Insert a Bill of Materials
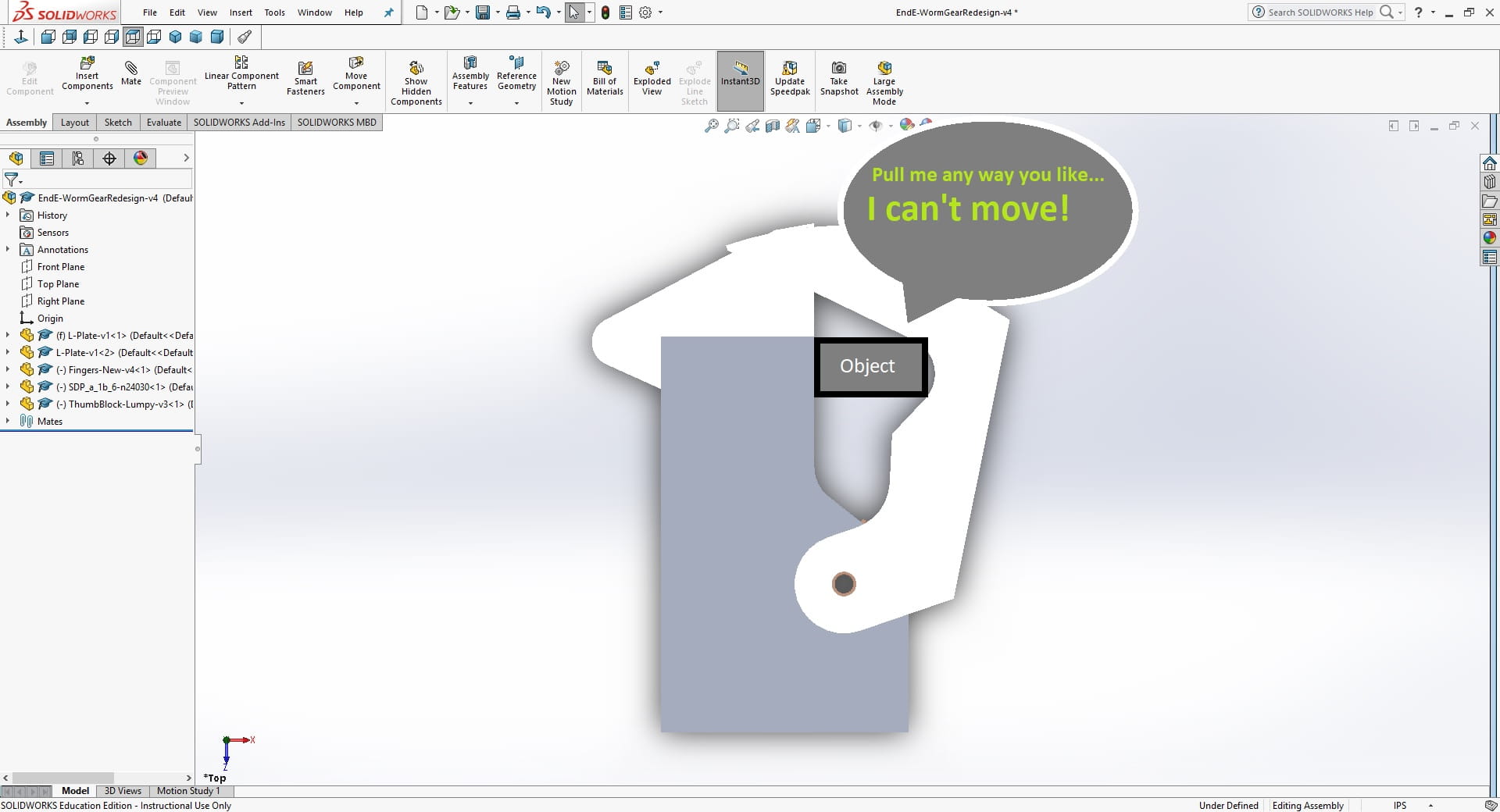Viewport: 1500px width, 812px height. (605, 78)
